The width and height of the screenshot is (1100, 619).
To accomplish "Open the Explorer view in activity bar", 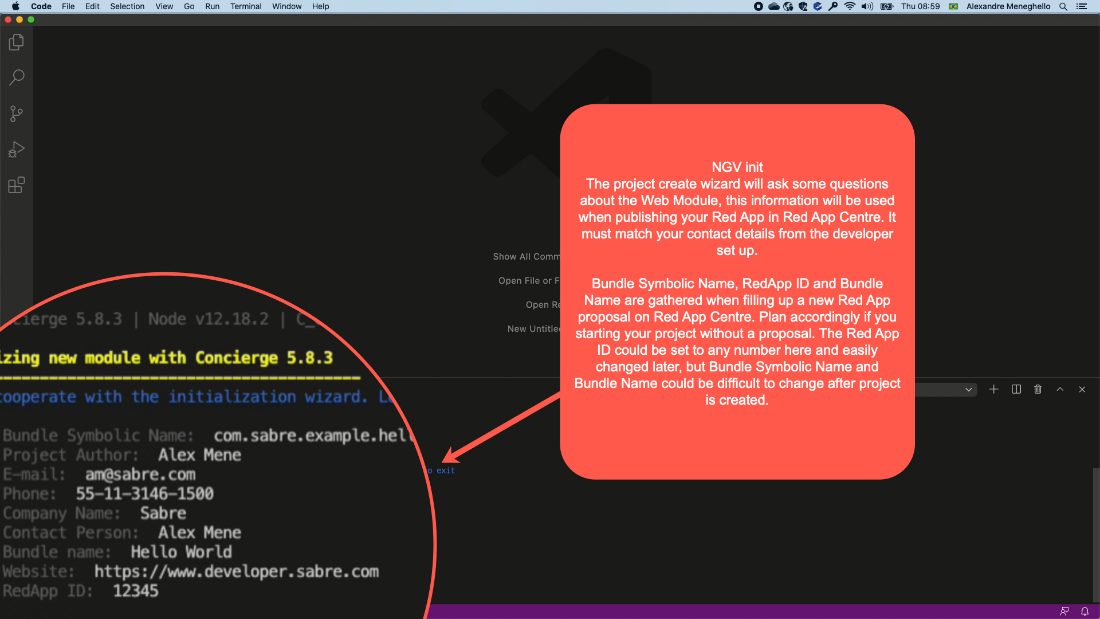I will 16,42.
